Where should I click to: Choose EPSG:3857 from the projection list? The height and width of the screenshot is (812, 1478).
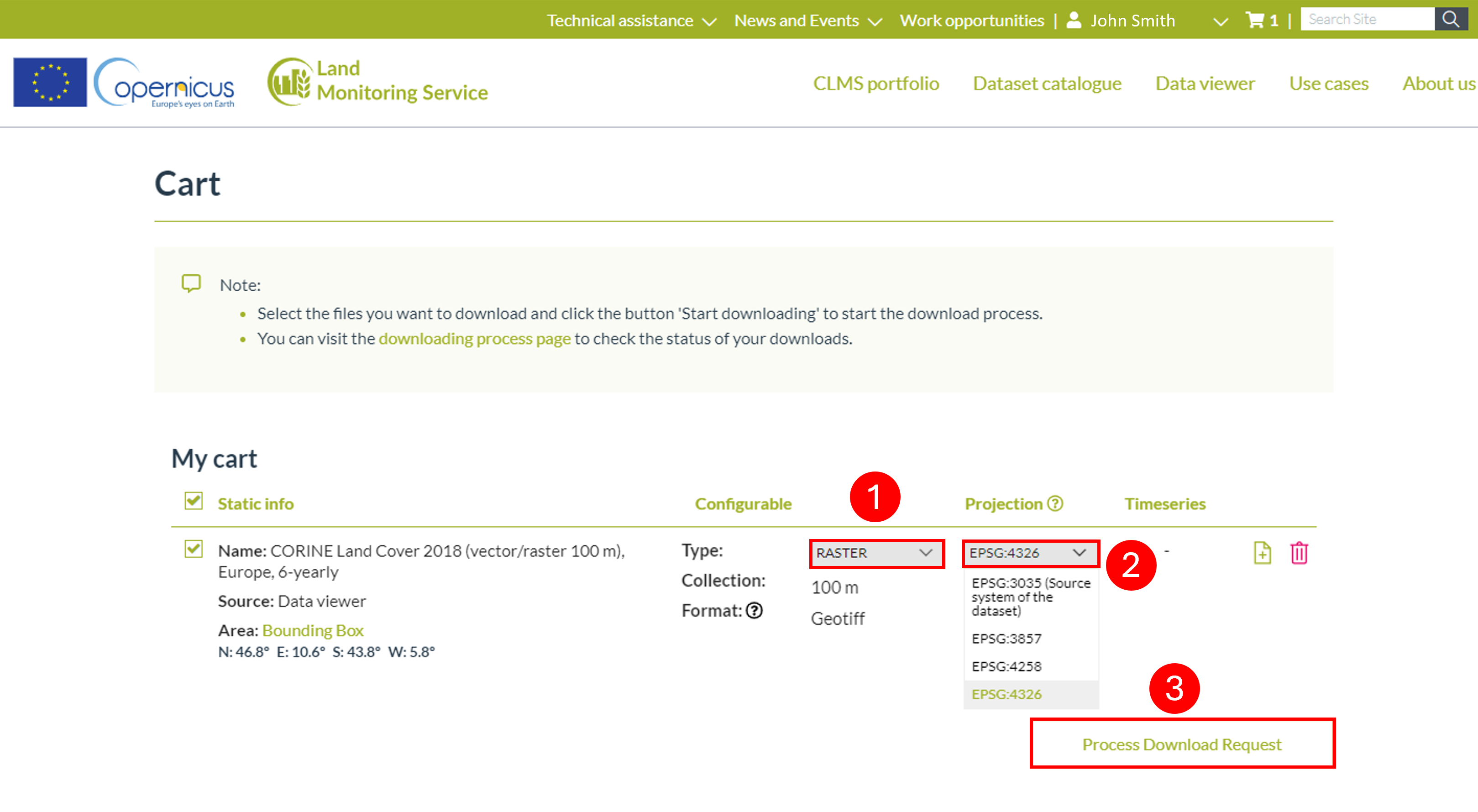tap(1006, 639)
